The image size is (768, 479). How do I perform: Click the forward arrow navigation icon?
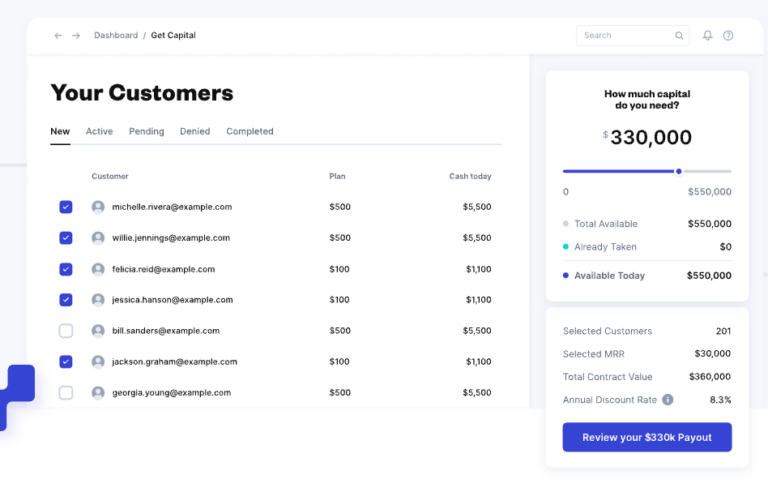pyautogui.click(x=76, y=36)
